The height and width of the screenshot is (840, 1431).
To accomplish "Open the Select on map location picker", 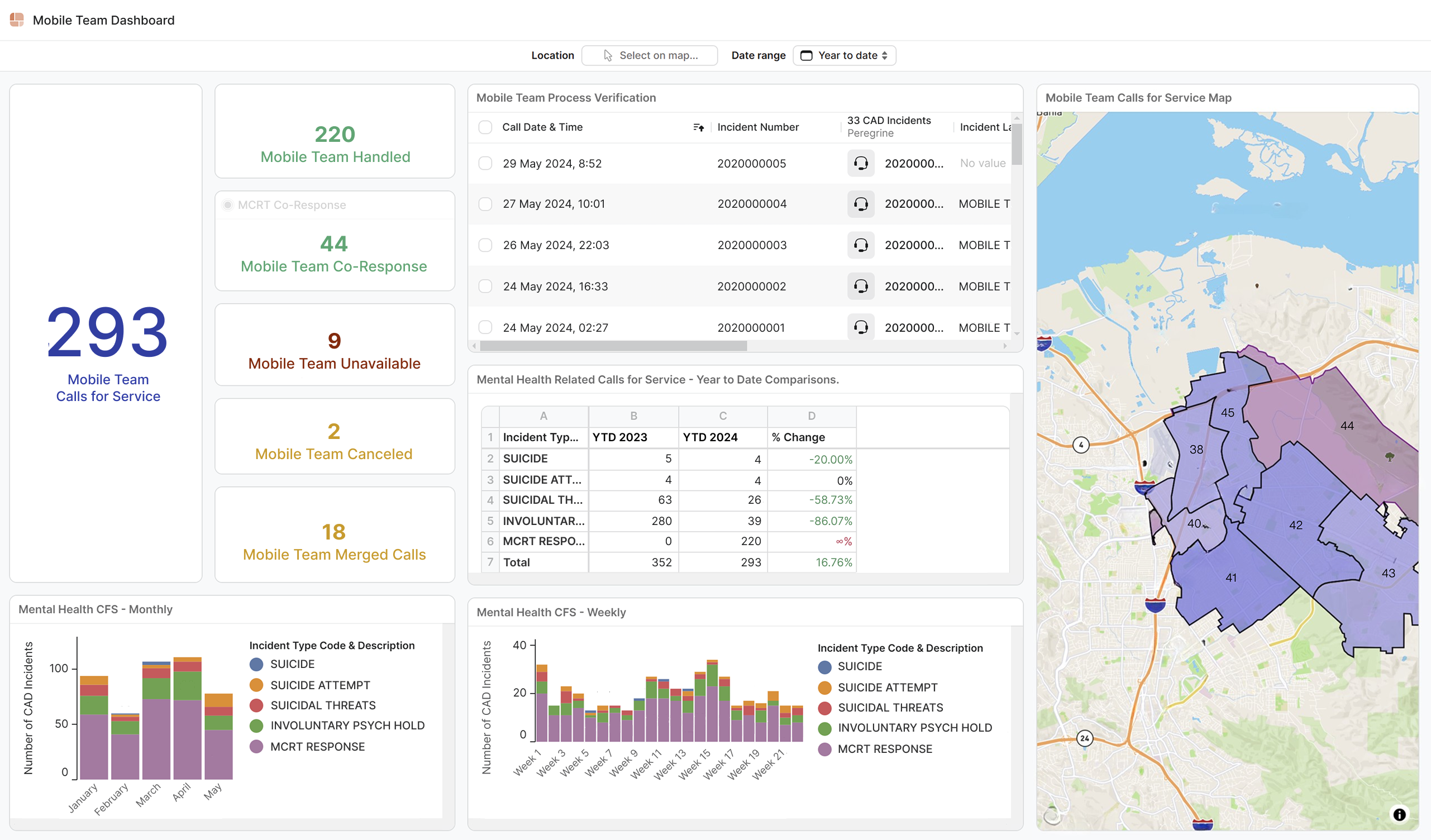I will point(649,56).
